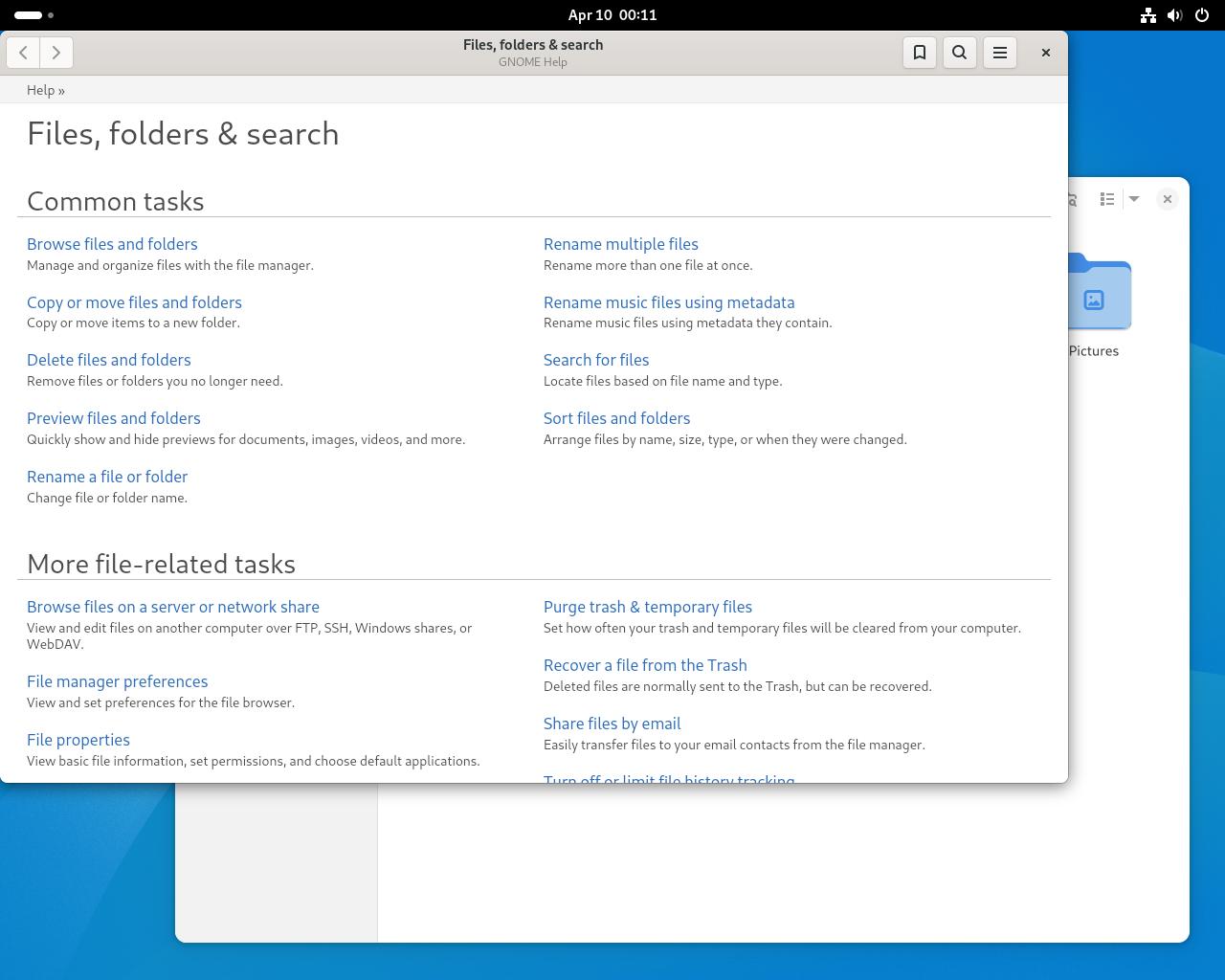Open Rename a file or folder topic

tap(107, 477)
